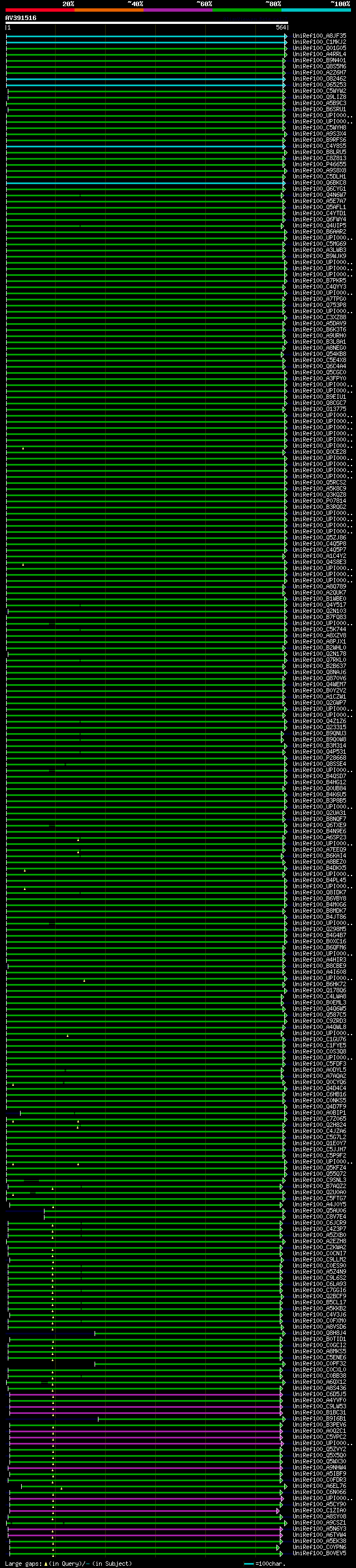Select label UniRef100_Q8H8J4
This screenshot has width=356, height=1568.
(319, 1332)
